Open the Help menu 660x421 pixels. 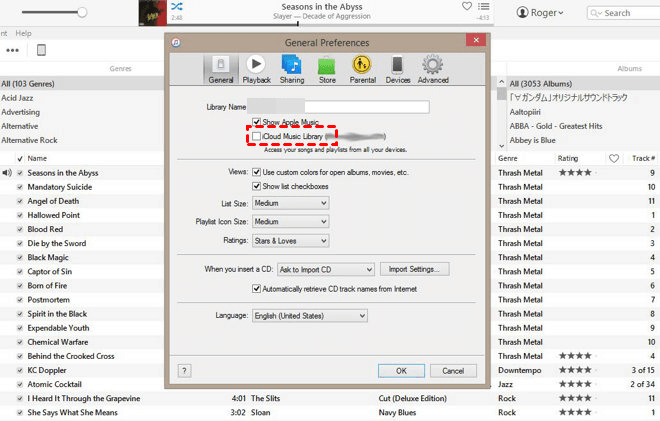click(x=23, y=33)
